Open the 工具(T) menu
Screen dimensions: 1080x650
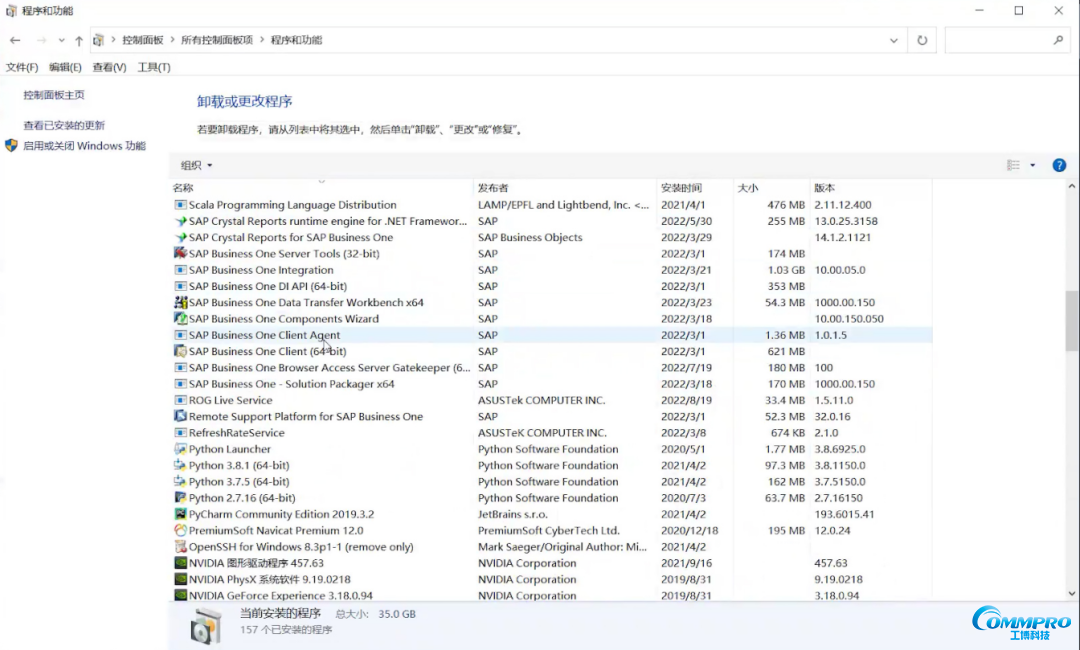154,67
